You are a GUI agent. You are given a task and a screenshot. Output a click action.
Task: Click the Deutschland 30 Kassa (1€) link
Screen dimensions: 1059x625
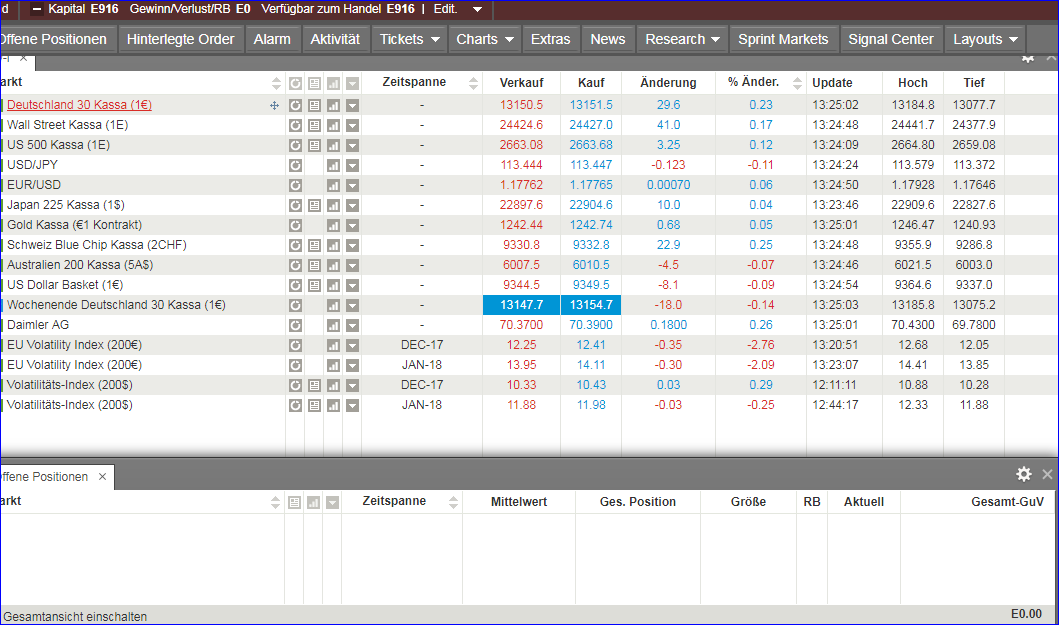(x=79, y=105)
